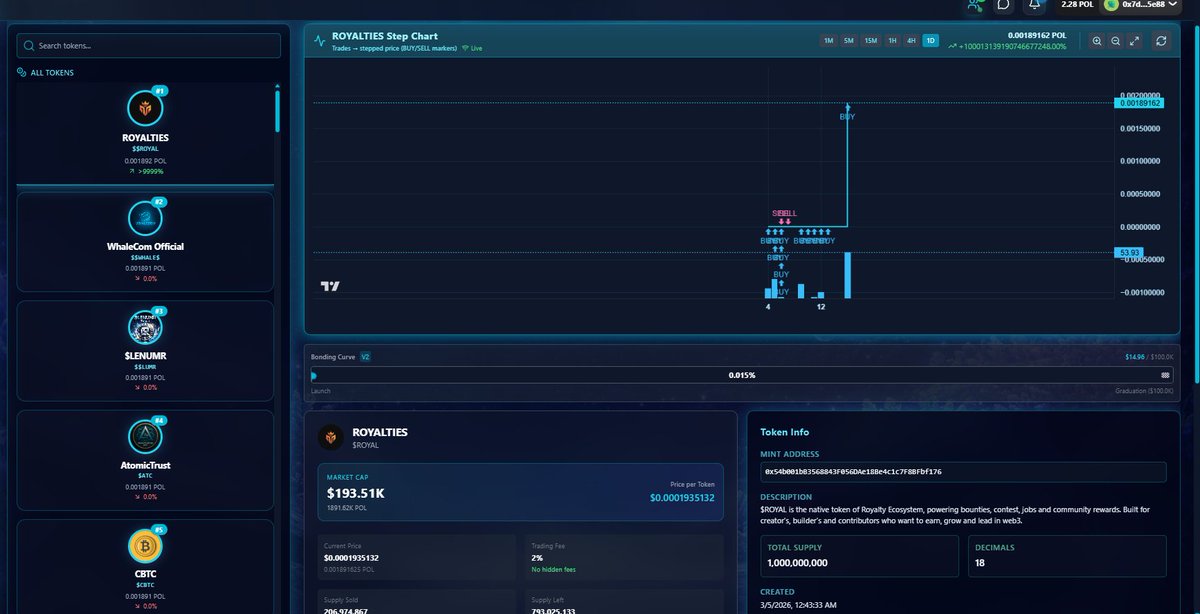This screenshot has height=614, width=1200.
Task: Zoom out on the chart
Action: (x=1115, y=41)
